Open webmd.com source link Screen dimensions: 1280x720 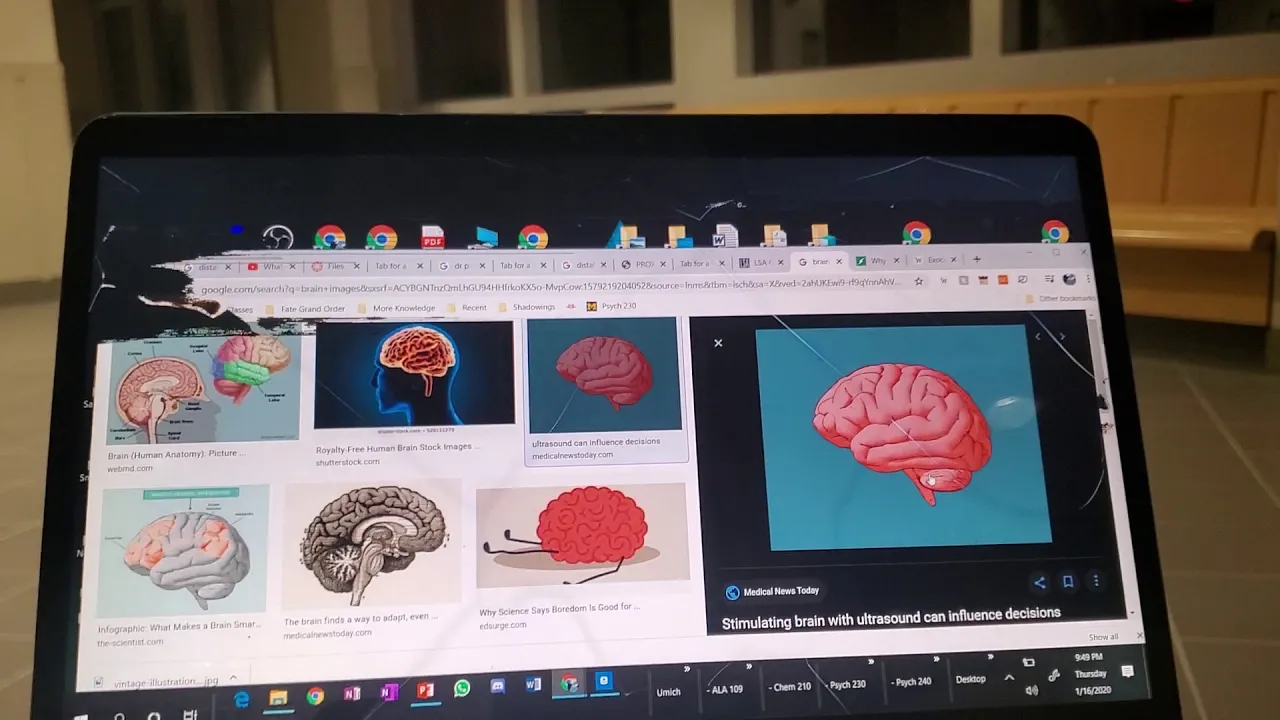click(x=130, y=468)
